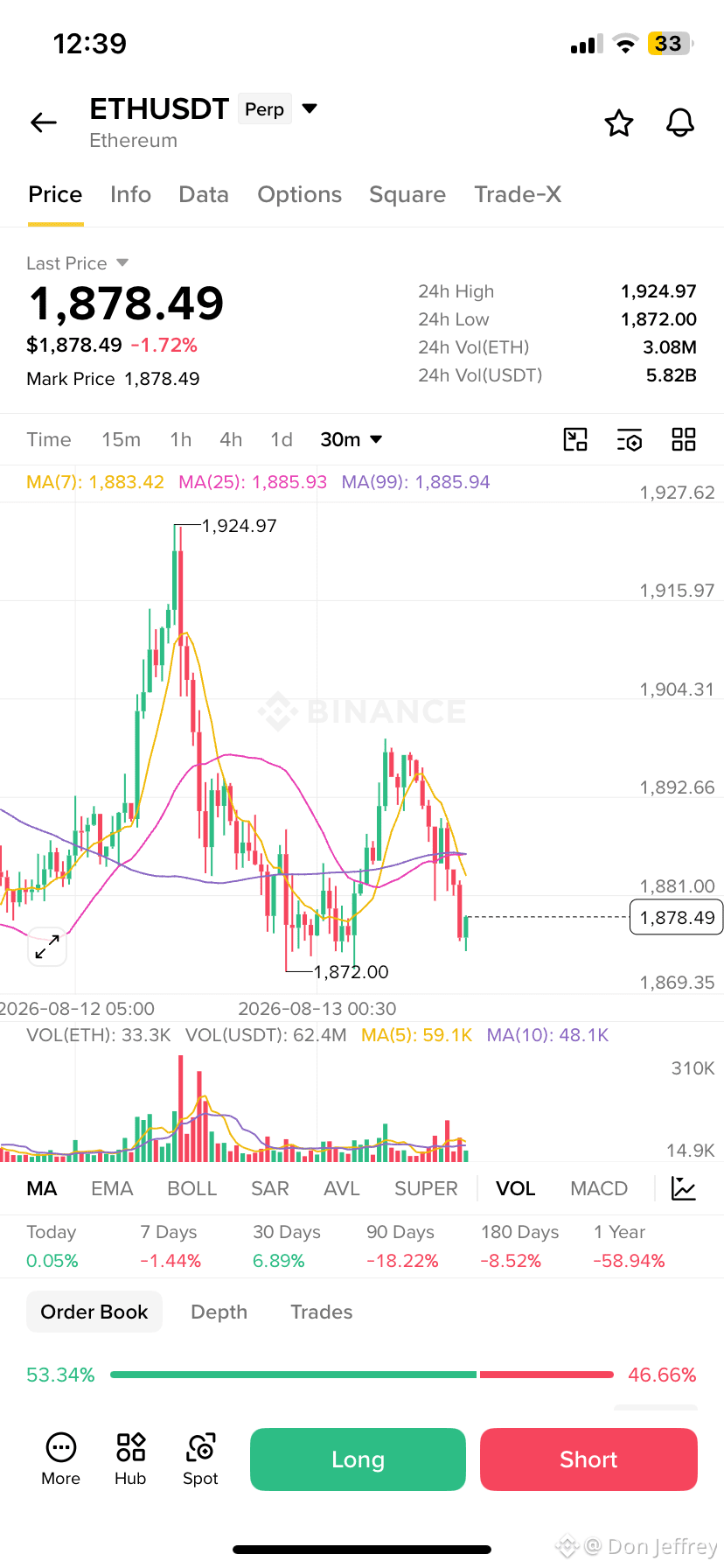Tap the Perp contract label
This screenshot has width=724, height=1568.
(x=264, y=109)
